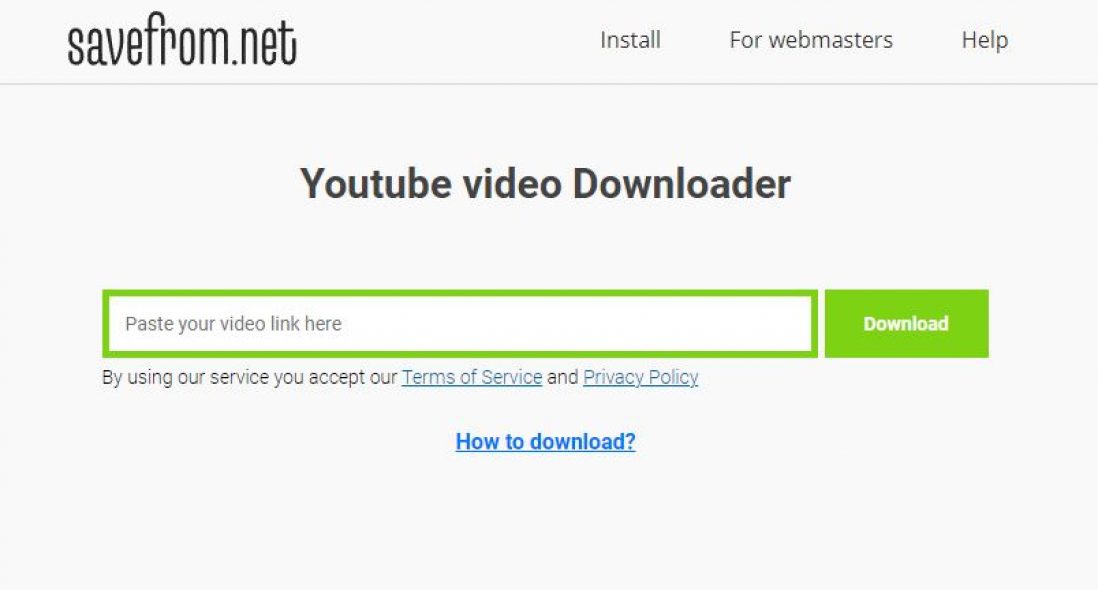Screen dimensions: 1098x590
Task: Return home via savefrom.net site logo
Action: [182, 40]
